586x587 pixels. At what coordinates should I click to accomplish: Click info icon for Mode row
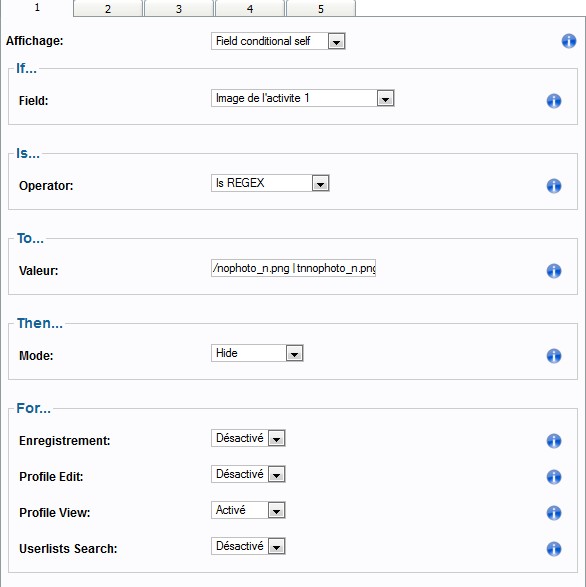click(554, 356)
